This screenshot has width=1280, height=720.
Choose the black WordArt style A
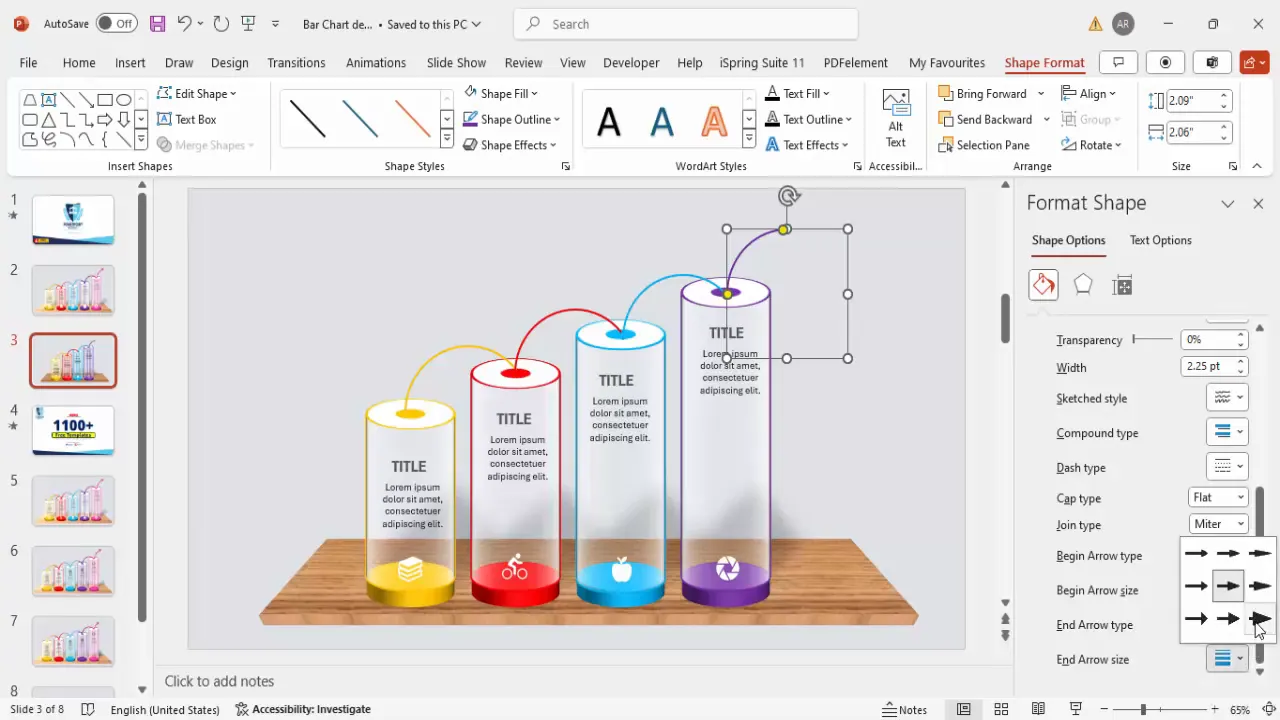point(609,121)
